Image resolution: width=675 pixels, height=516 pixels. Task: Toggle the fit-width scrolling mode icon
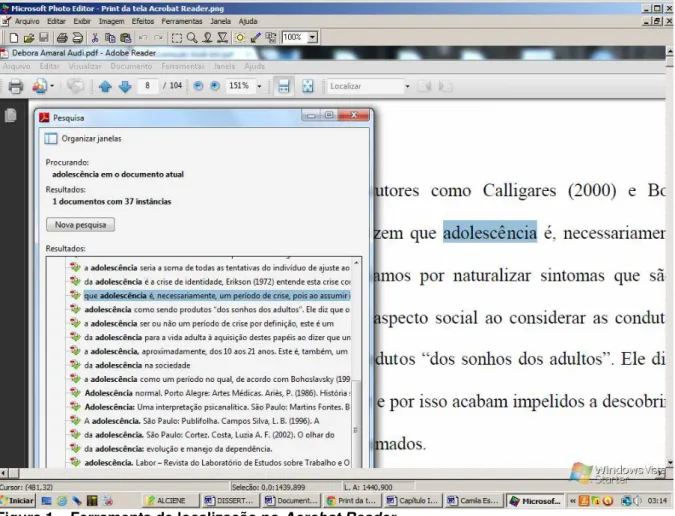[284, 87]
